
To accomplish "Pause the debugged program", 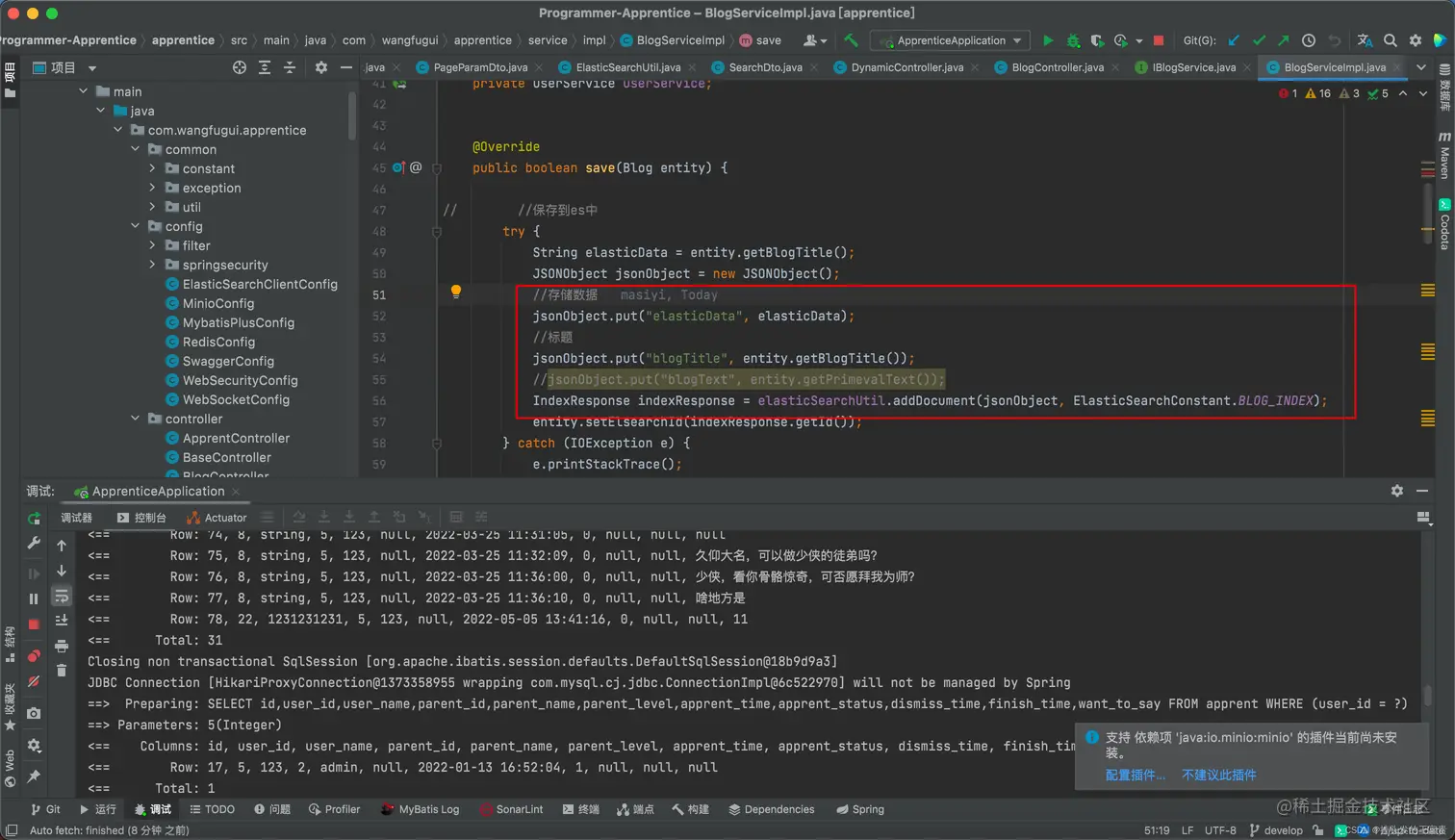I will 34,598.
